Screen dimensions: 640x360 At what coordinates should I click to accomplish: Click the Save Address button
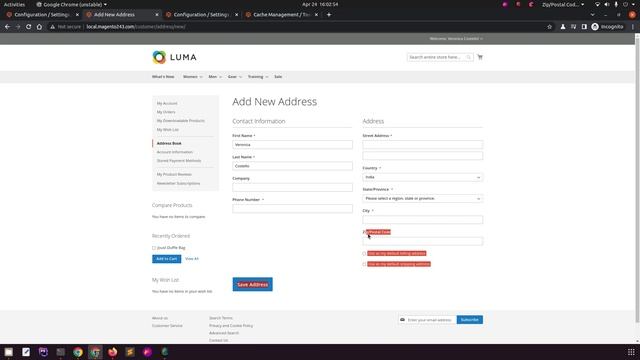click(253, 284)
